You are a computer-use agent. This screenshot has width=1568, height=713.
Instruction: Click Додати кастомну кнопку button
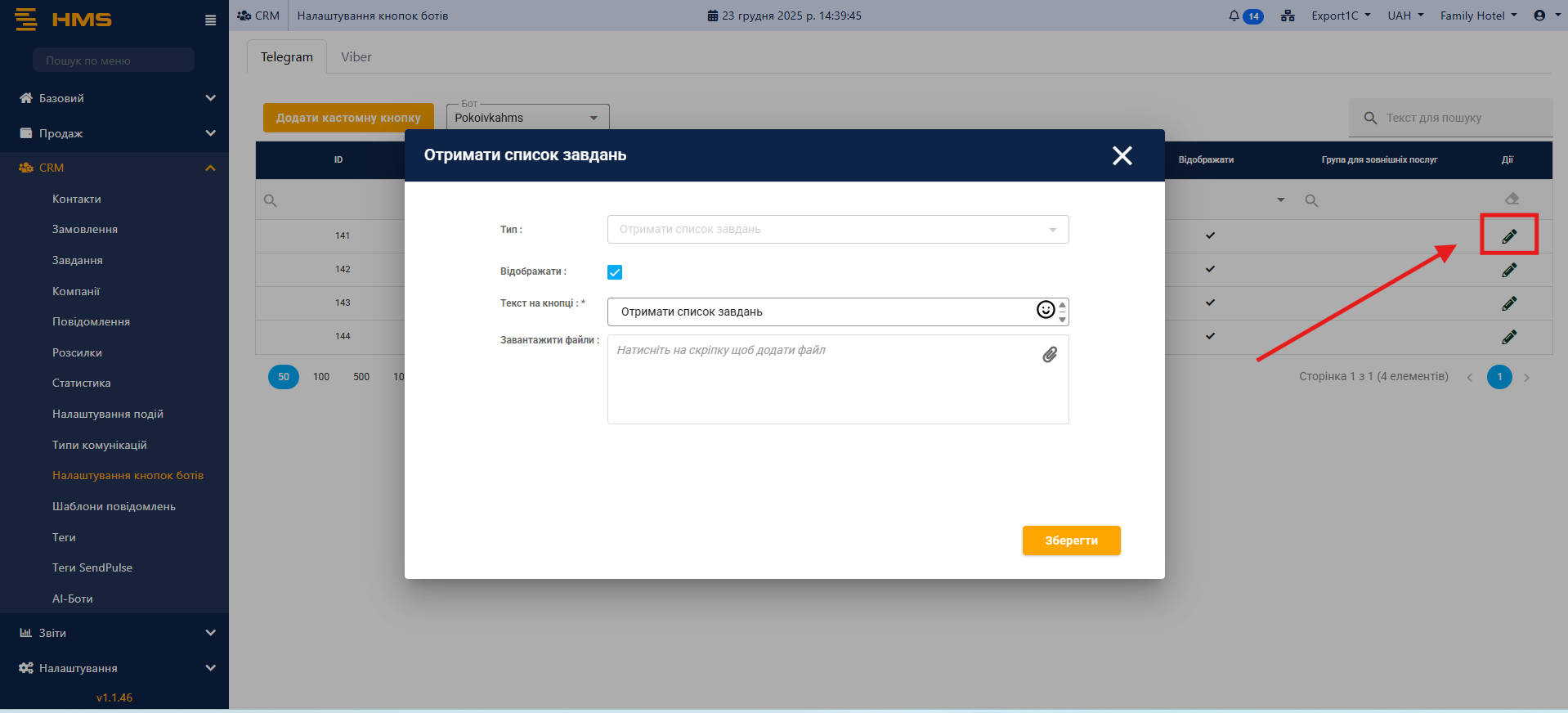pyautogui.click(x=348, y=118)
